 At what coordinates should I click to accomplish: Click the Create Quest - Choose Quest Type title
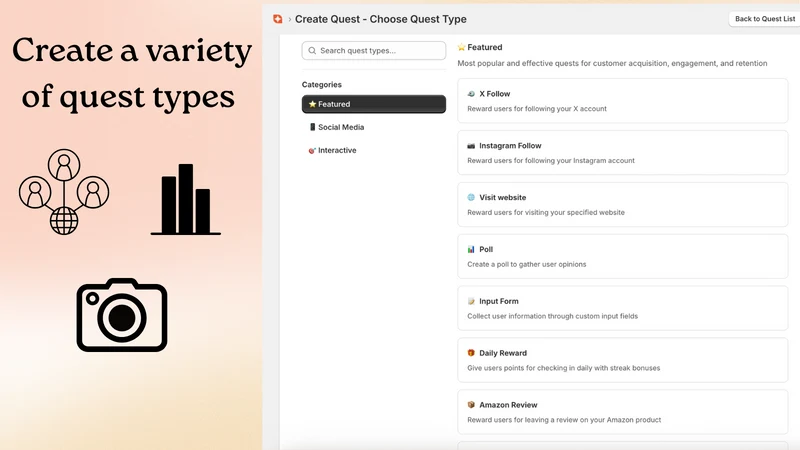tap(381, 19)
